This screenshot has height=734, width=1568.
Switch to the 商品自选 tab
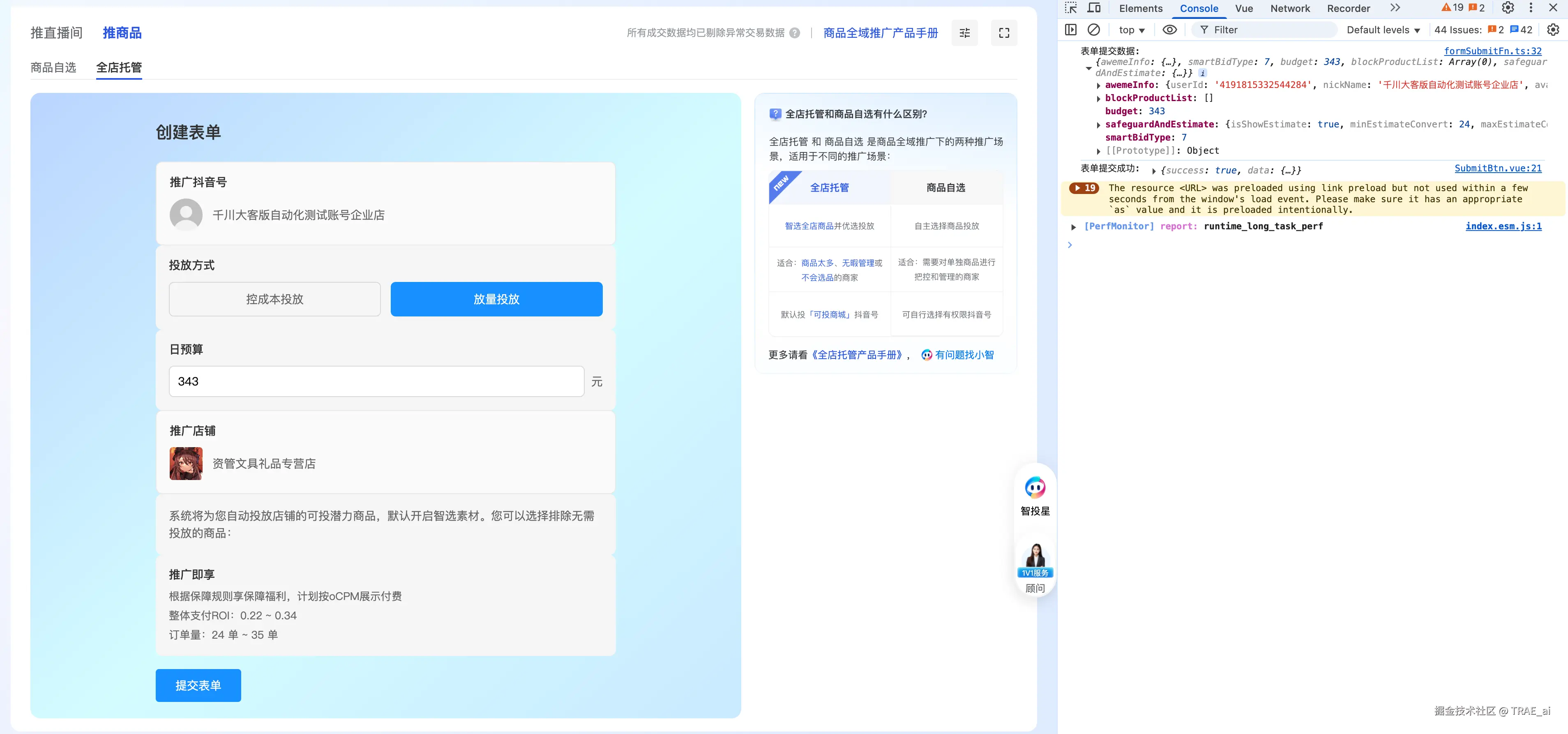pyautogui.click(x=53, y=67)
